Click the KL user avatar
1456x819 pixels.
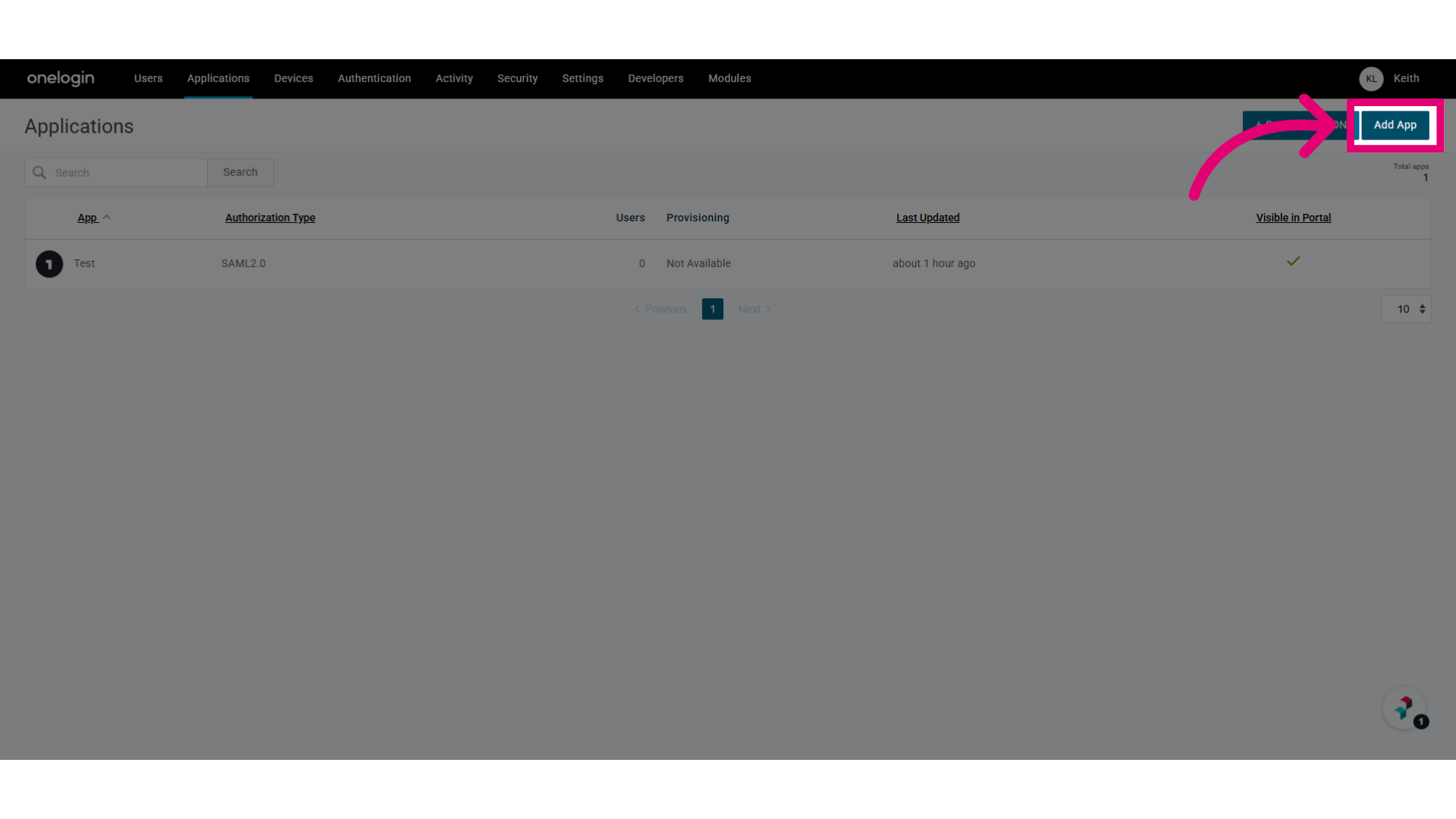pos(1371,79)
